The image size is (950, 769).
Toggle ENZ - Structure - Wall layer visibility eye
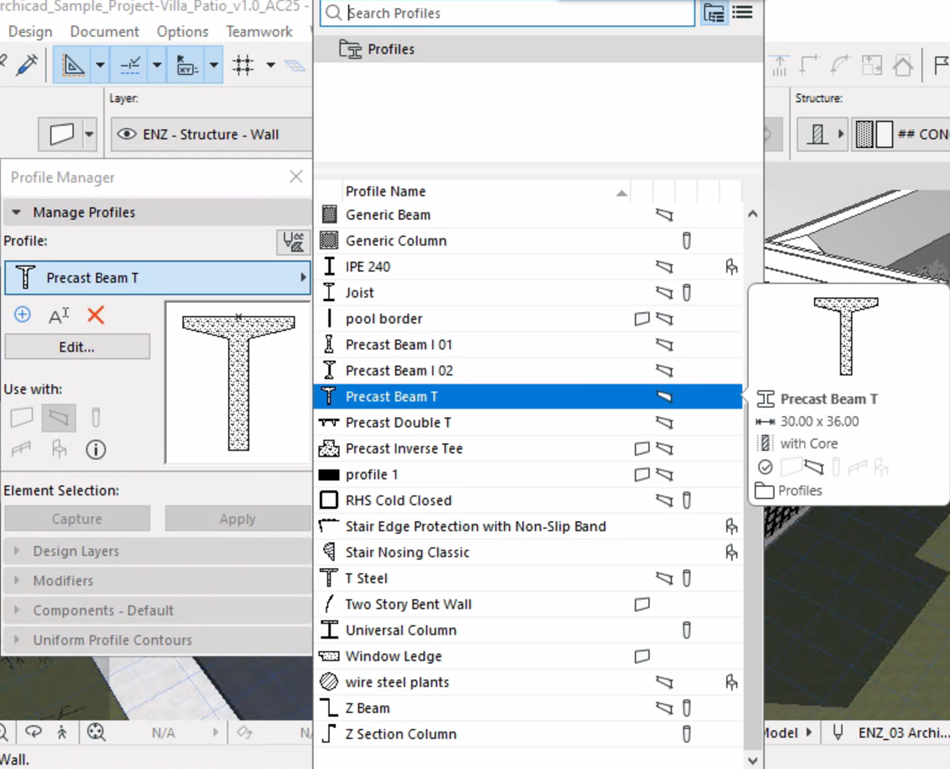(126, 134)
